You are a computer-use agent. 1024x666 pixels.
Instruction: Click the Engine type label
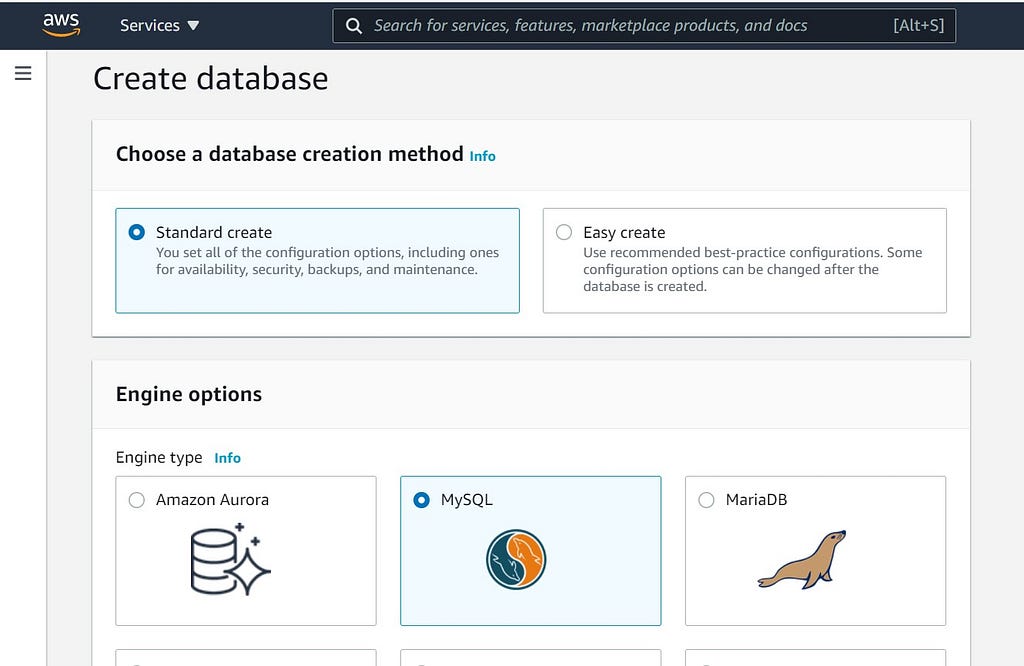click(159, 458)
